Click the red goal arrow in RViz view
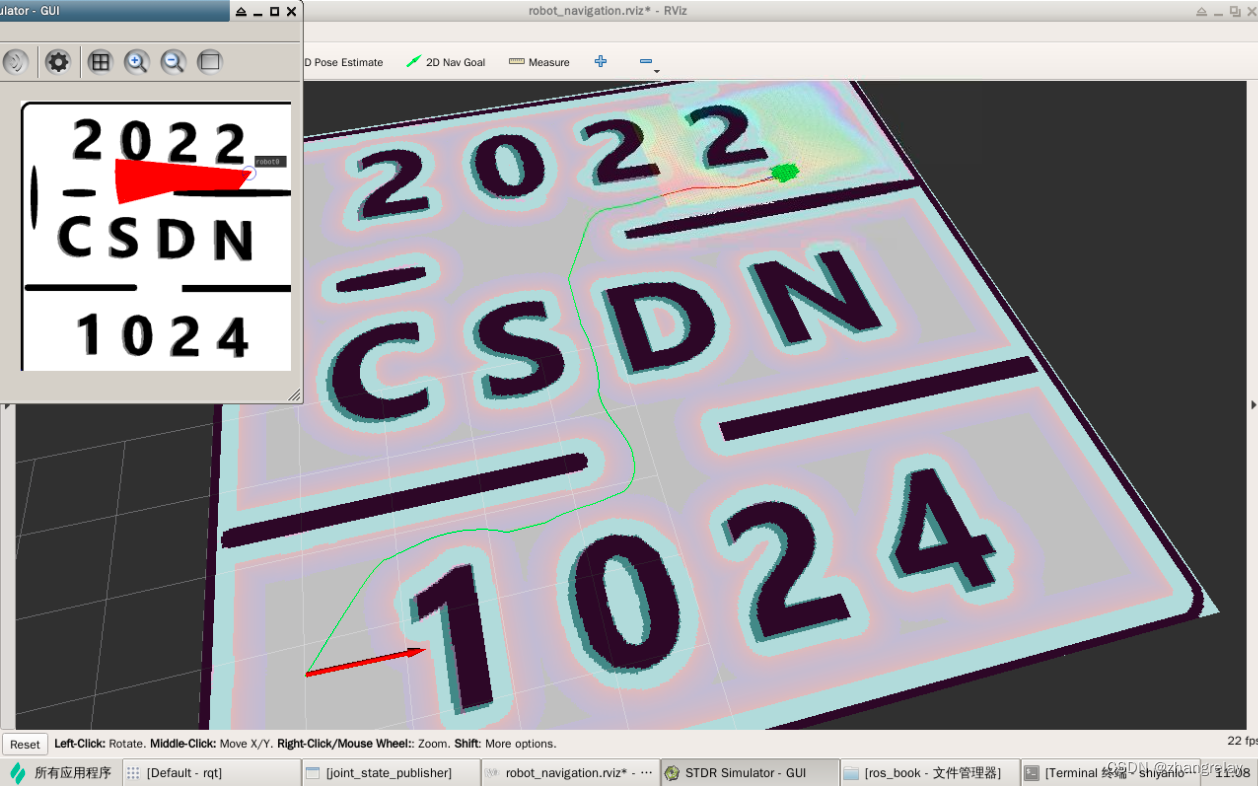1258x786 pixels. click(x=366, y=662)
